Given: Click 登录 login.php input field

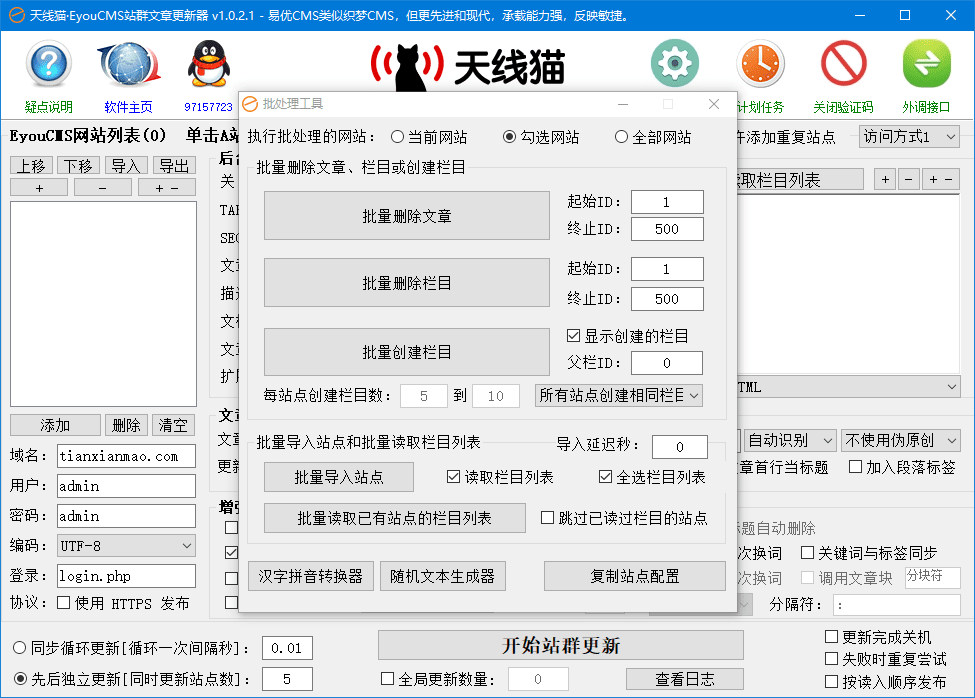Looking at the screenshot, I should [126, 576].
